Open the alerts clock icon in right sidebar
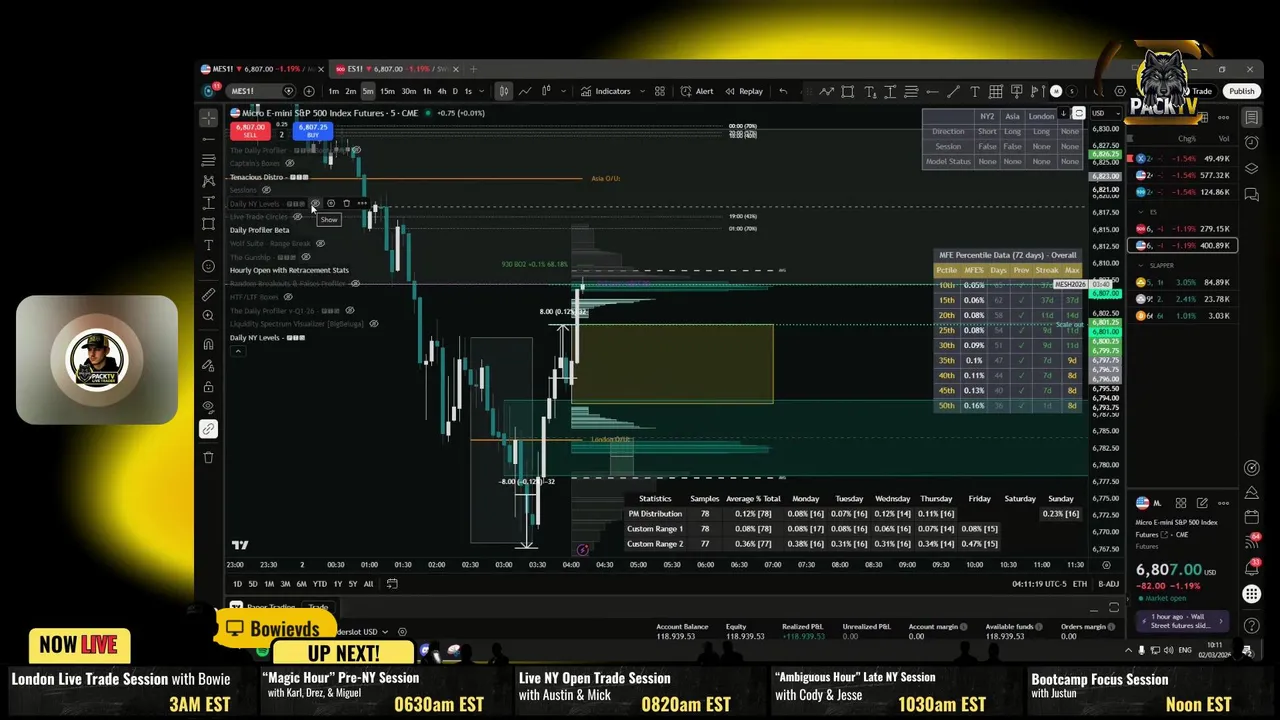Screen dimensions: 1280x720 coord(1252,143)
